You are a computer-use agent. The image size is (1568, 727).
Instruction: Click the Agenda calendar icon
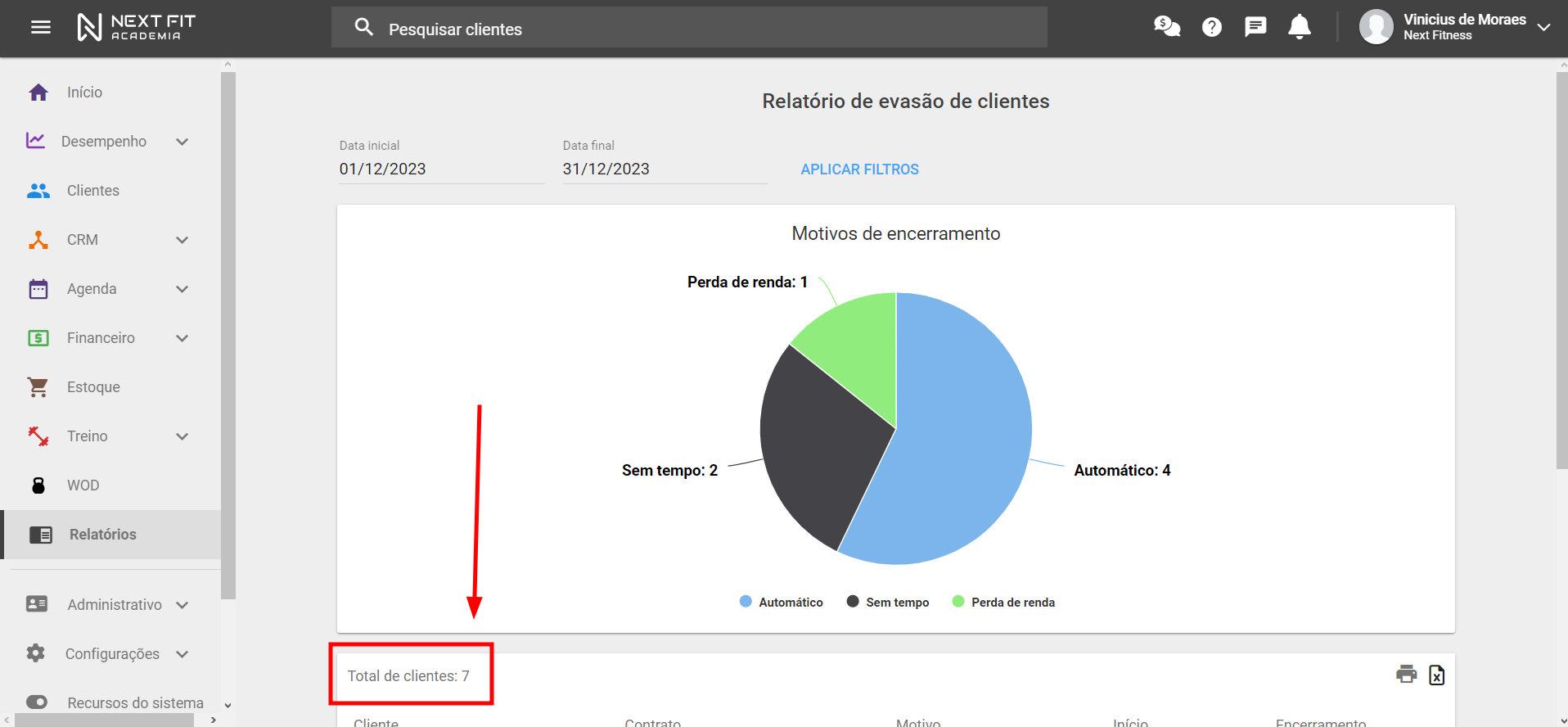pos(38,289)
